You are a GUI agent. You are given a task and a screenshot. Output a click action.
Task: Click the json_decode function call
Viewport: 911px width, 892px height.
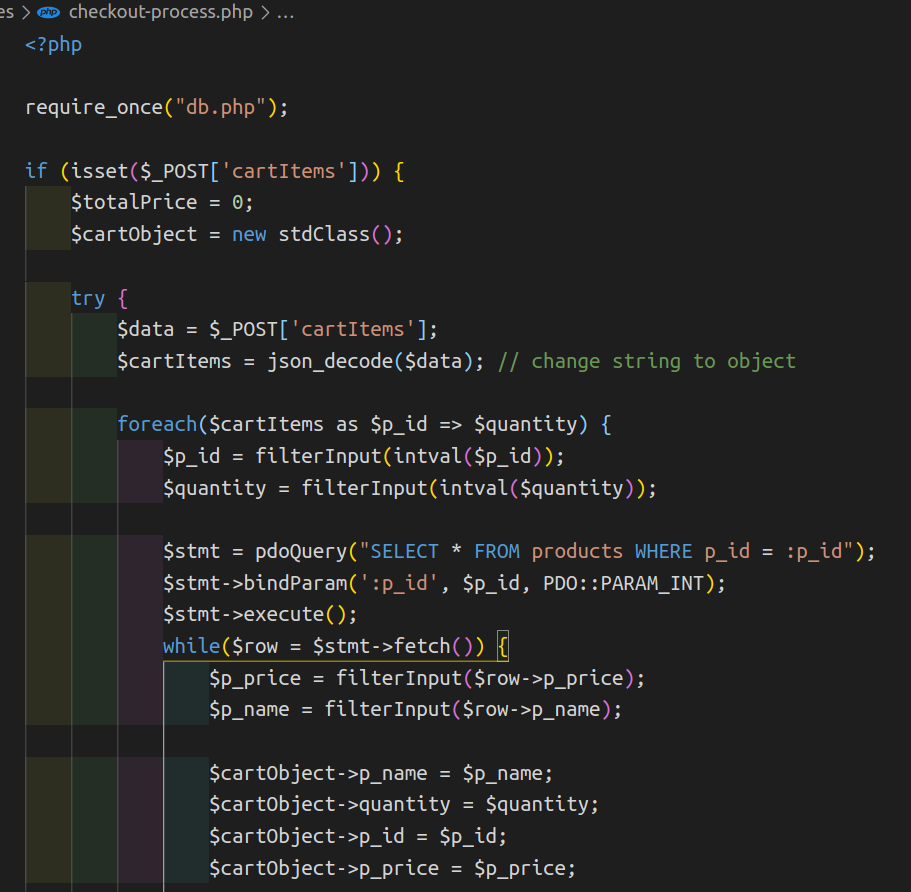point(329,361)
